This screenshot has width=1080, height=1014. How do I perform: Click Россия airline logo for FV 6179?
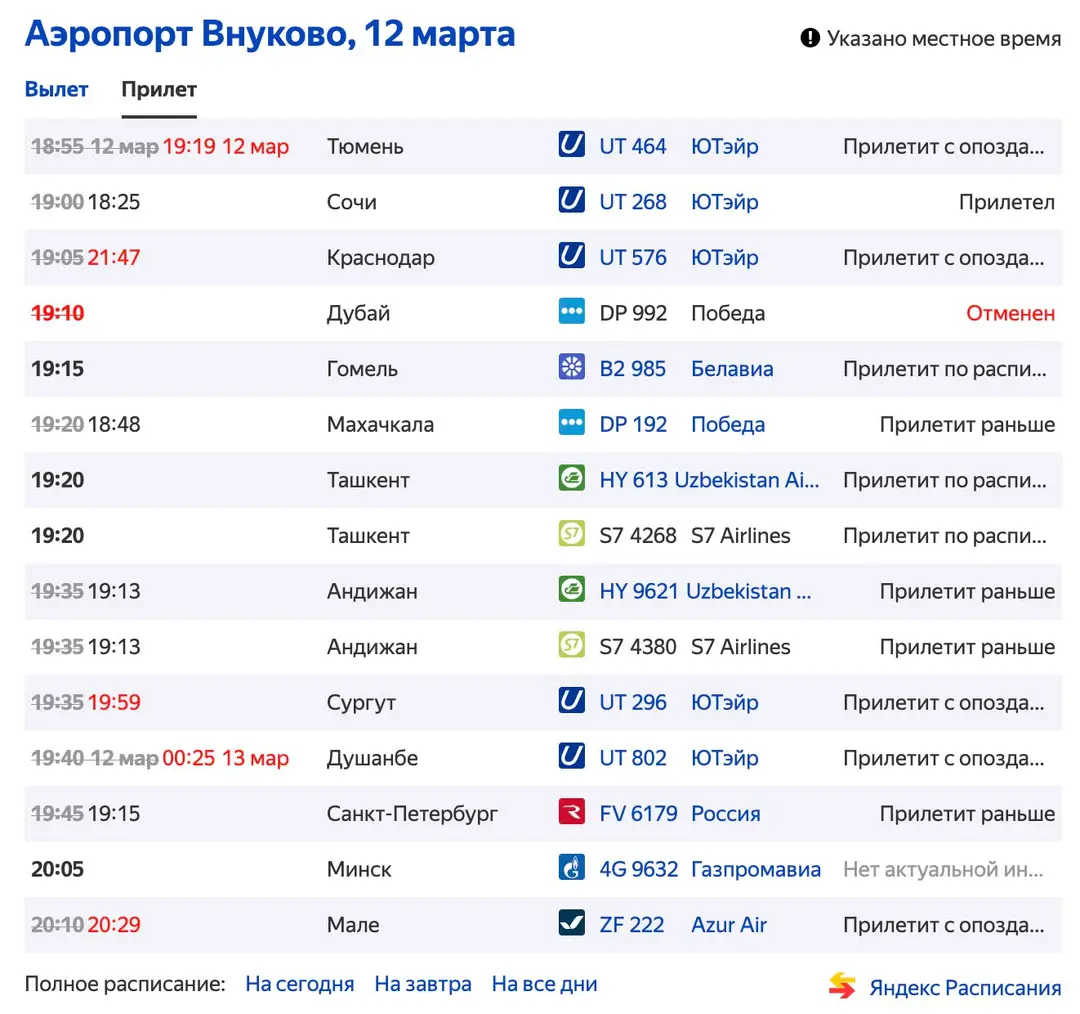[571, 813]
